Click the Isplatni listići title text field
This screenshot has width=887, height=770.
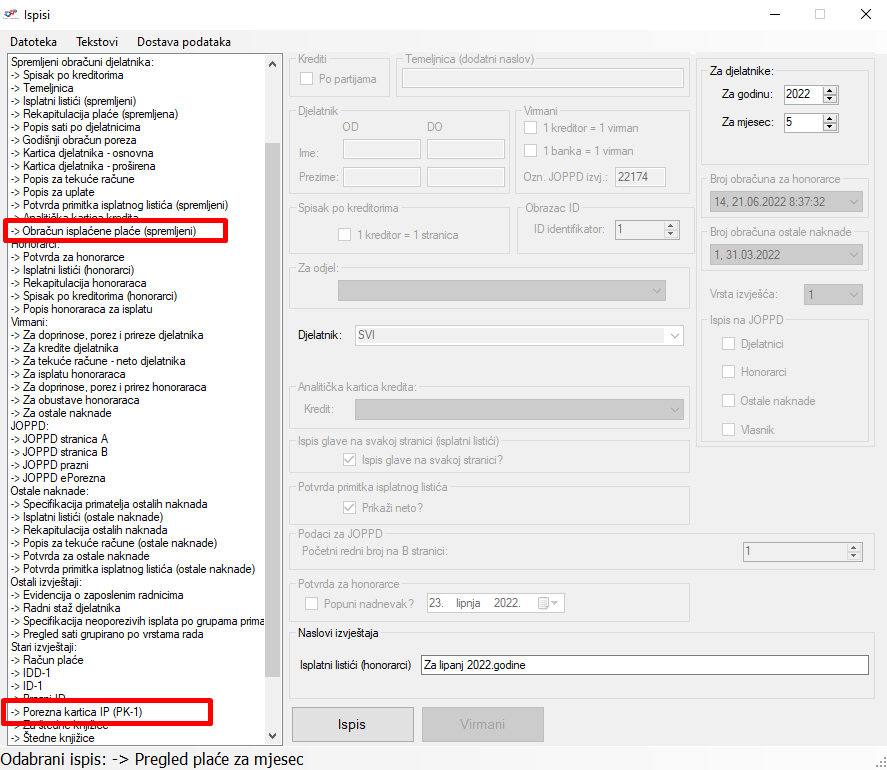click(x=644, y=665)
